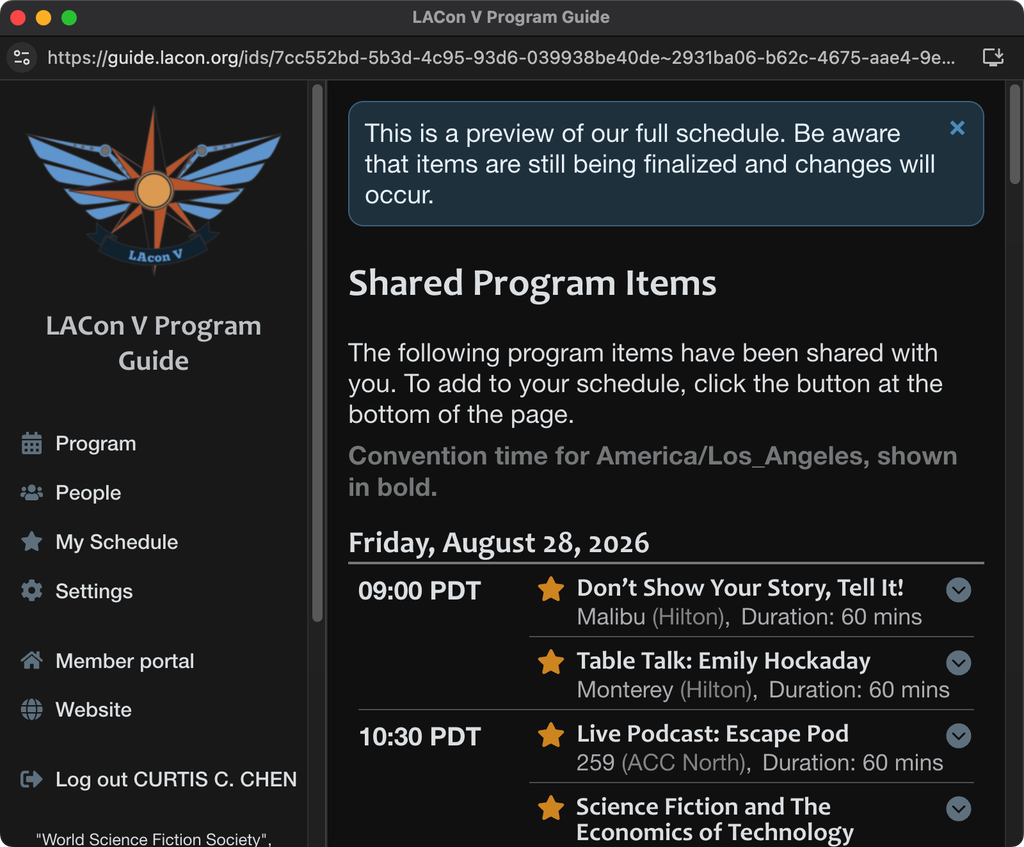Toggle star for Science Fiction and Economics

pos(551,808)
